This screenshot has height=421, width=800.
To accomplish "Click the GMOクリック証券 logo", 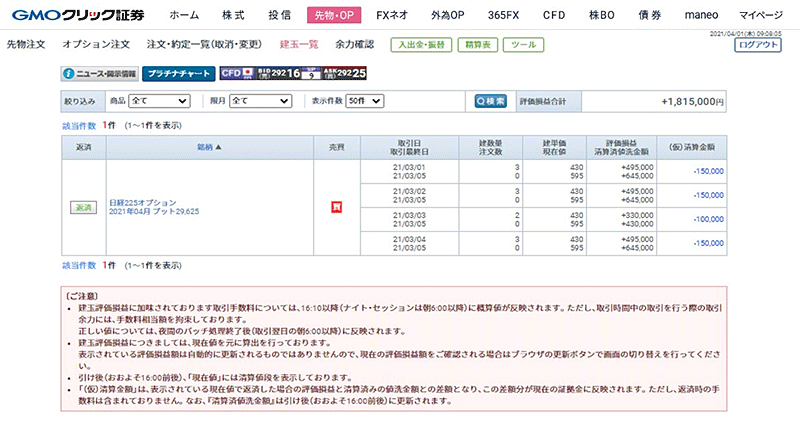I will [75, 15].
